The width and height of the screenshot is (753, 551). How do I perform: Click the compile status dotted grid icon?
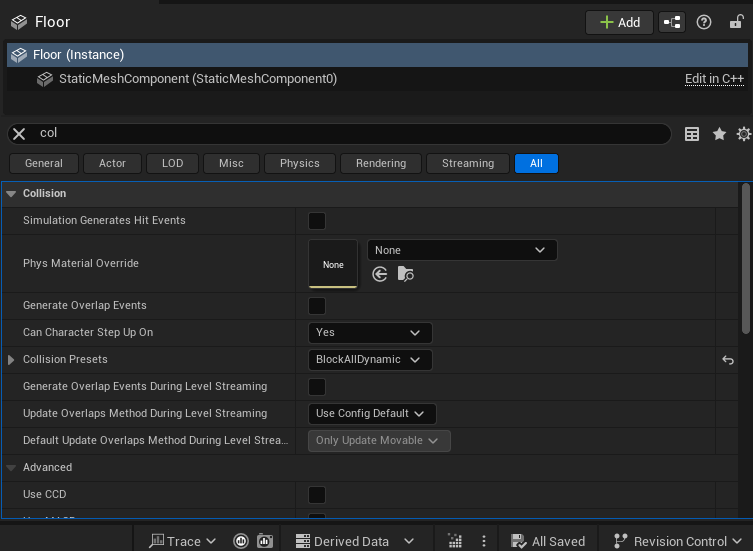[455, 541]
